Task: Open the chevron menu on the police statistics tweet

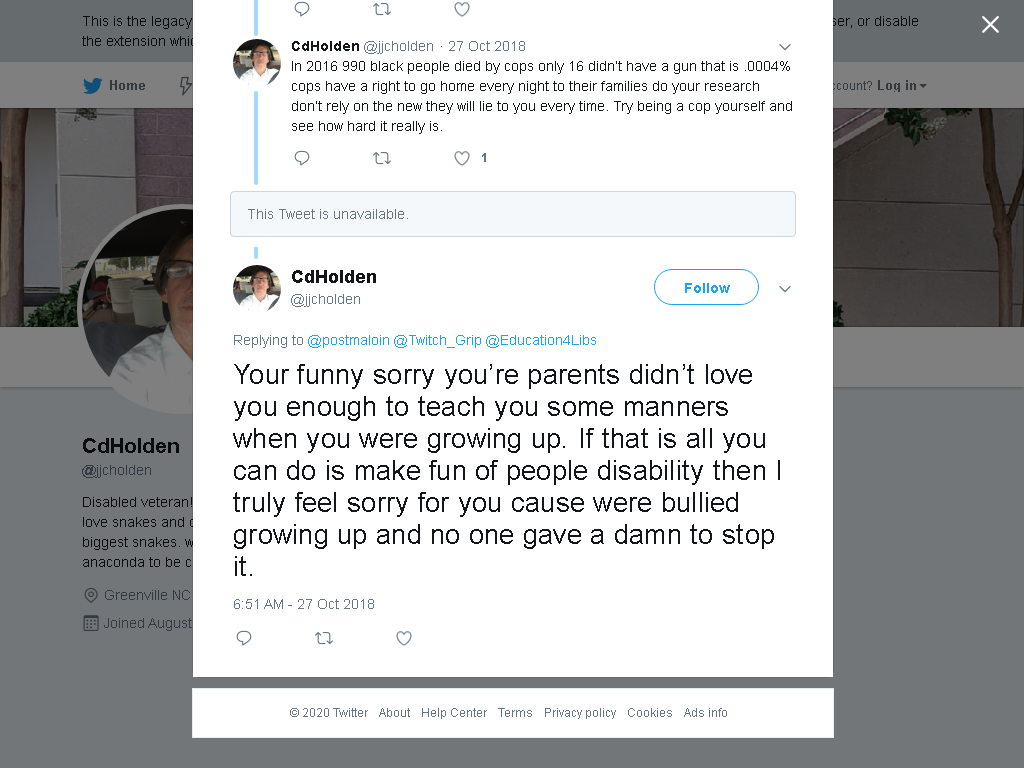Action: [785, 47]
